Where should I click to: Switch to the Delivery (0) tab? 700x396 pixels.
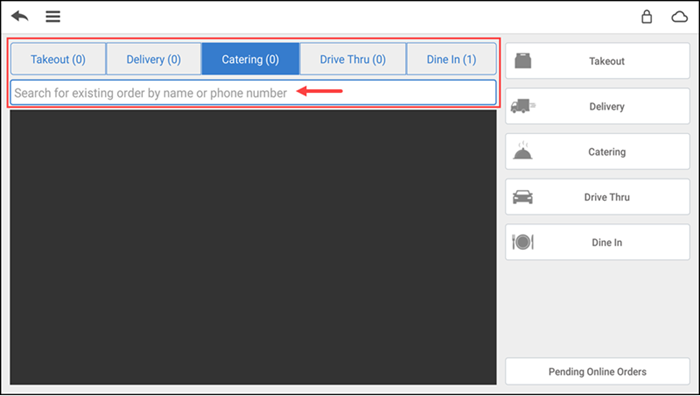coord(154,59)
